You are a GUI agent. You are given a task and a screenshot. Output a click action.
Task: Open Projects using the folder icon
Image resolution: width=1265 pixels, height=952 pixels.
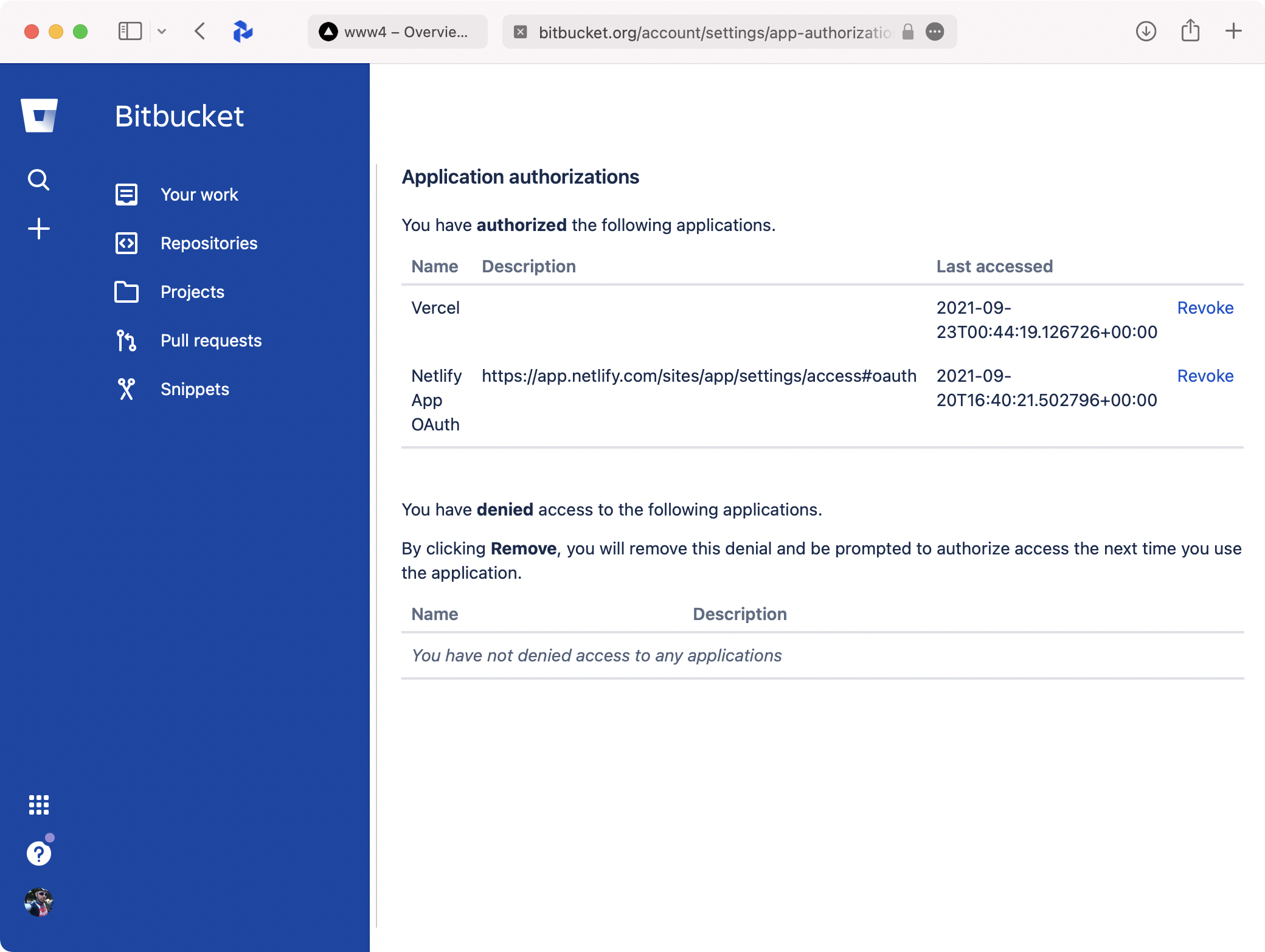click(126, 292)
